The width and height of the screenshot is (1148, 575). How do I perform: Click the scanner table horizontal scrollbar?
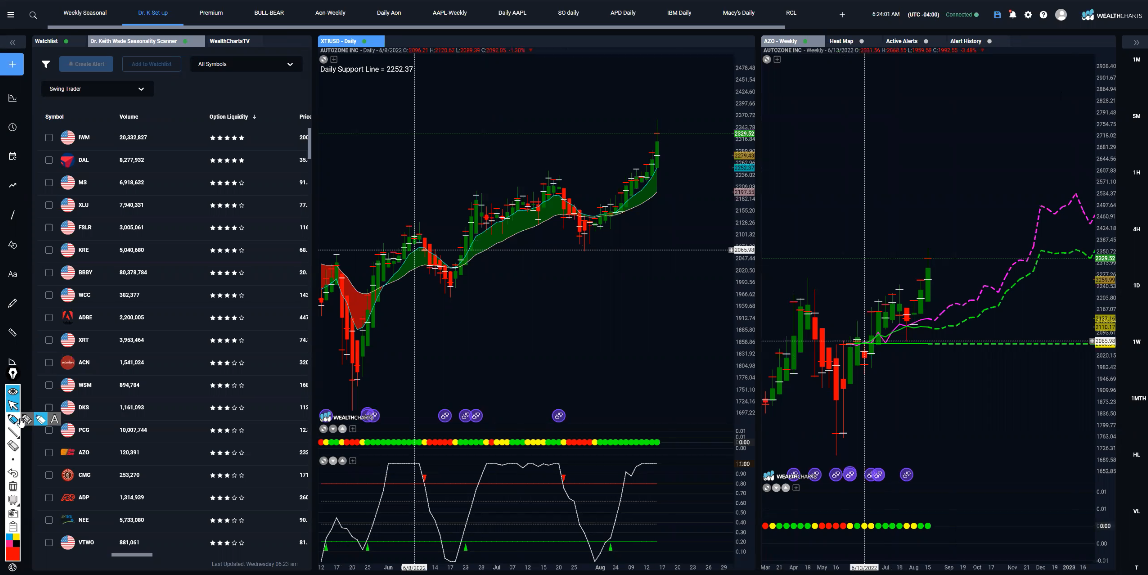(132, 554)
